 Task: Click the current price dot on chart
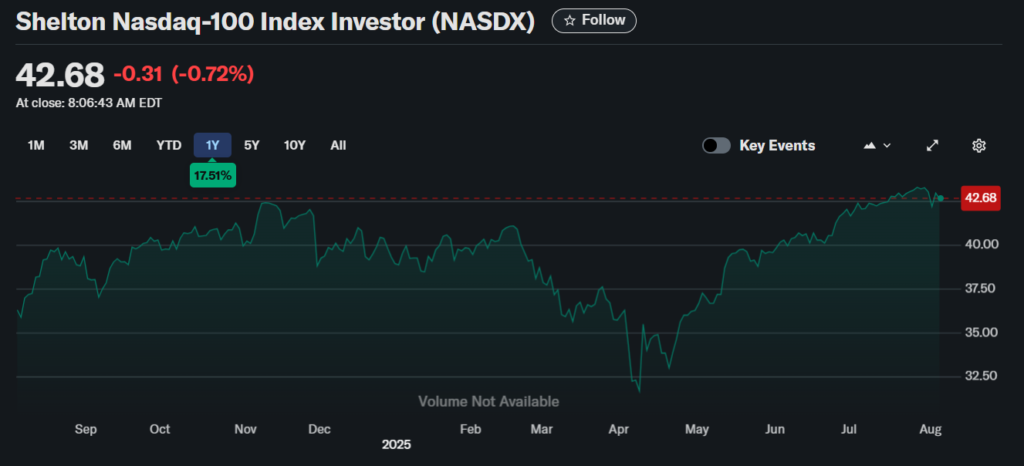pos(940,197)
